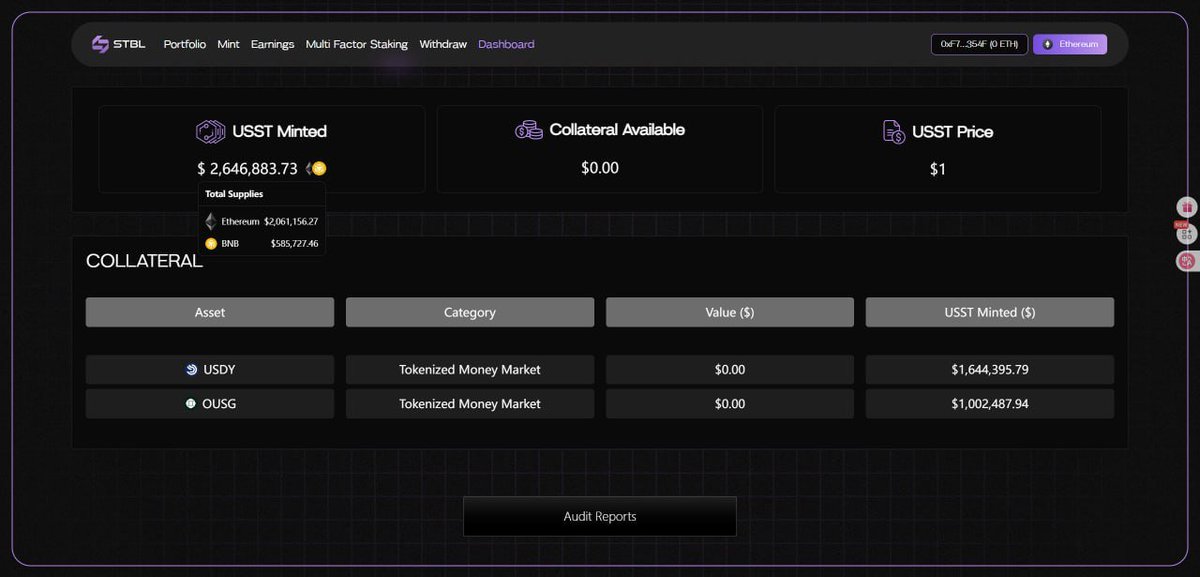Viewport: 1200px width, 577px height.
Task: Click the USDY token icon
Action: coord(192,370)
